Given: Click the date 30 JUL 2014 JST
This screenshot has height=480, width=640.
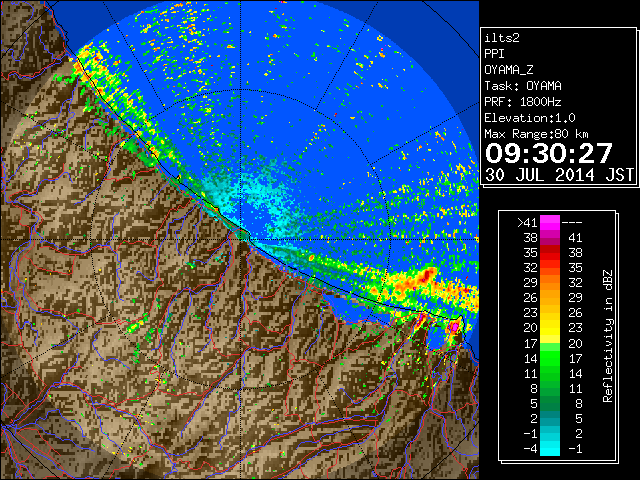Looking at the screenshot, I should click(x=559, y=175).
